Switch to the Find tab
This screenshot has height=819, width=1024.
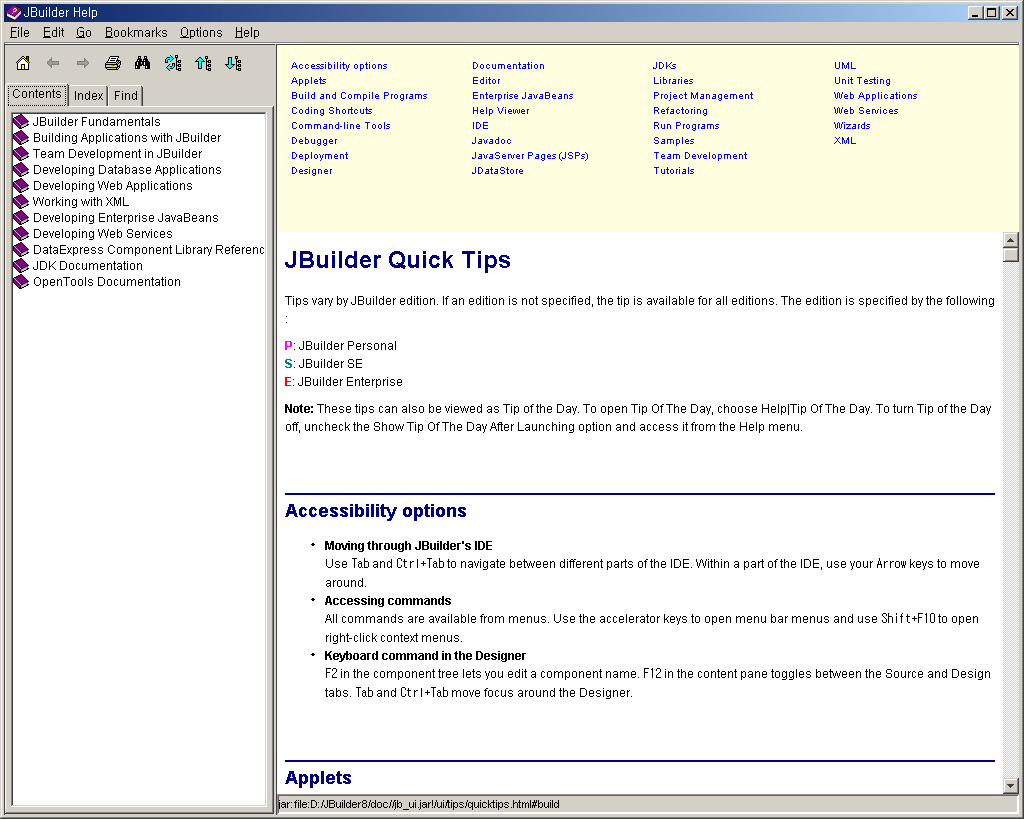click(x=126, y=96)
